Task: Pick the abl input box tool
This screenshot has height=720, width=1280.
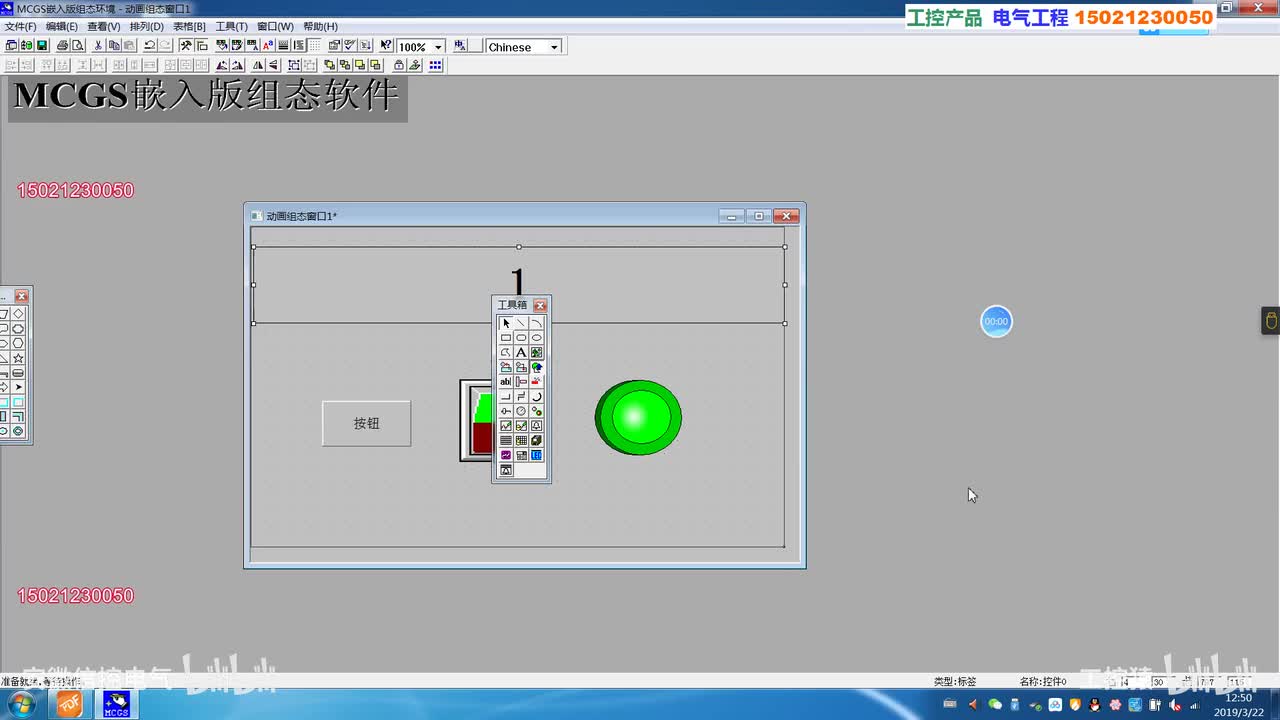Action: pyautogui.click(x=506, y=382)
